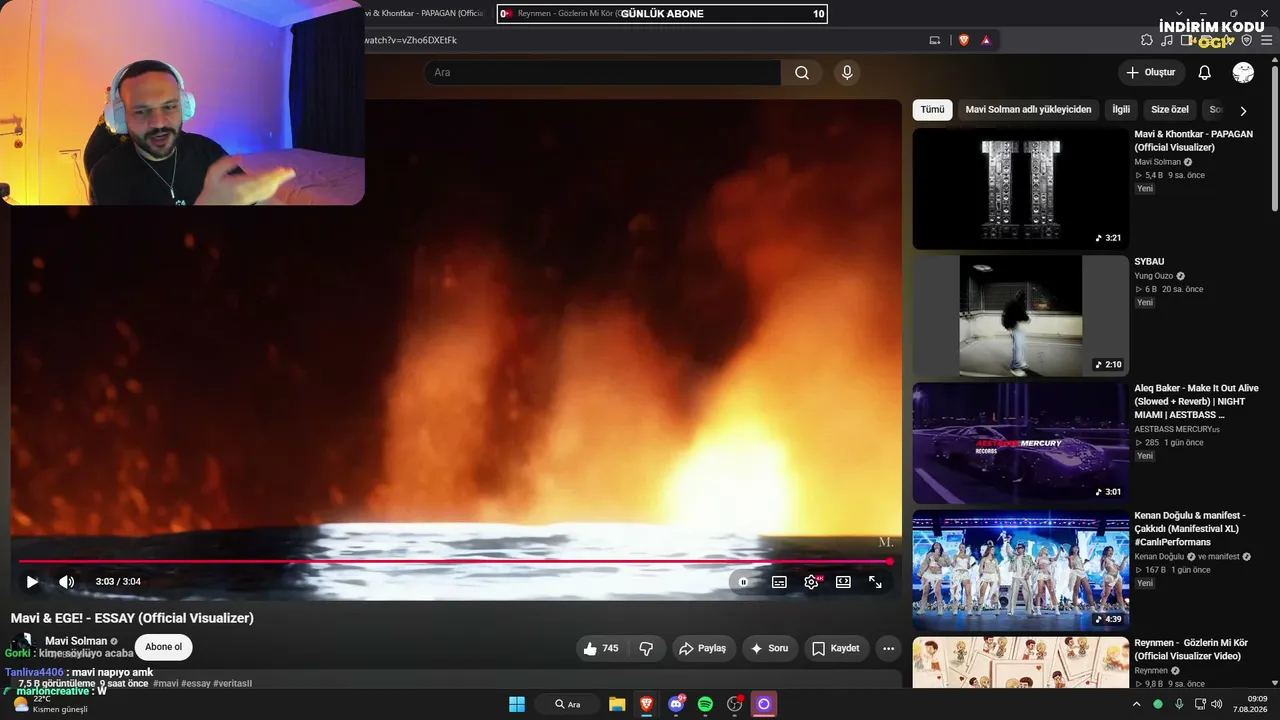Click the install app icon in address bar
The image size is (1280, 720).
(935, 40)
